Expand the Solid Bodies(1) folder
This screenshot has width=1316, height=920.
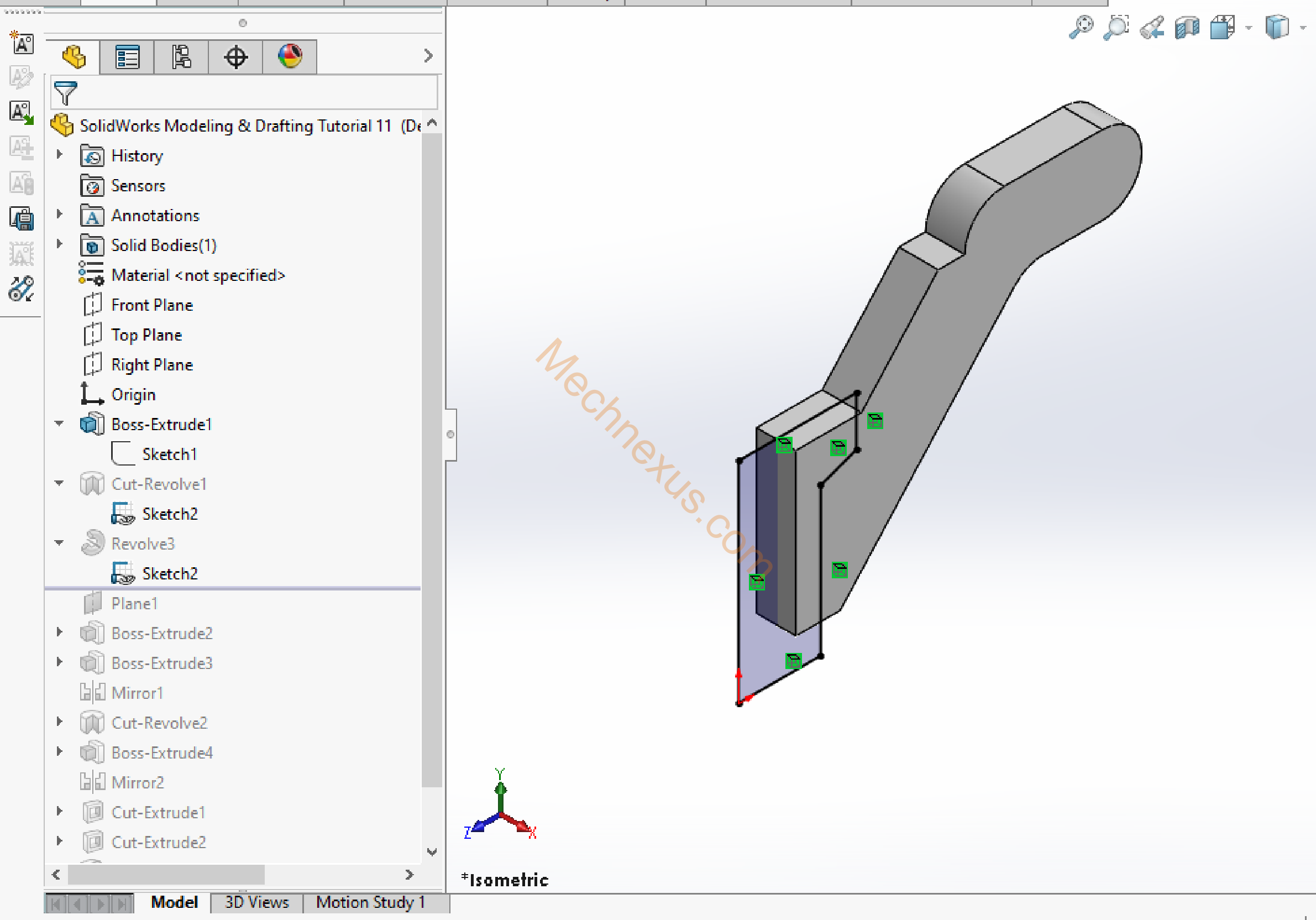(x=59, y=244)
